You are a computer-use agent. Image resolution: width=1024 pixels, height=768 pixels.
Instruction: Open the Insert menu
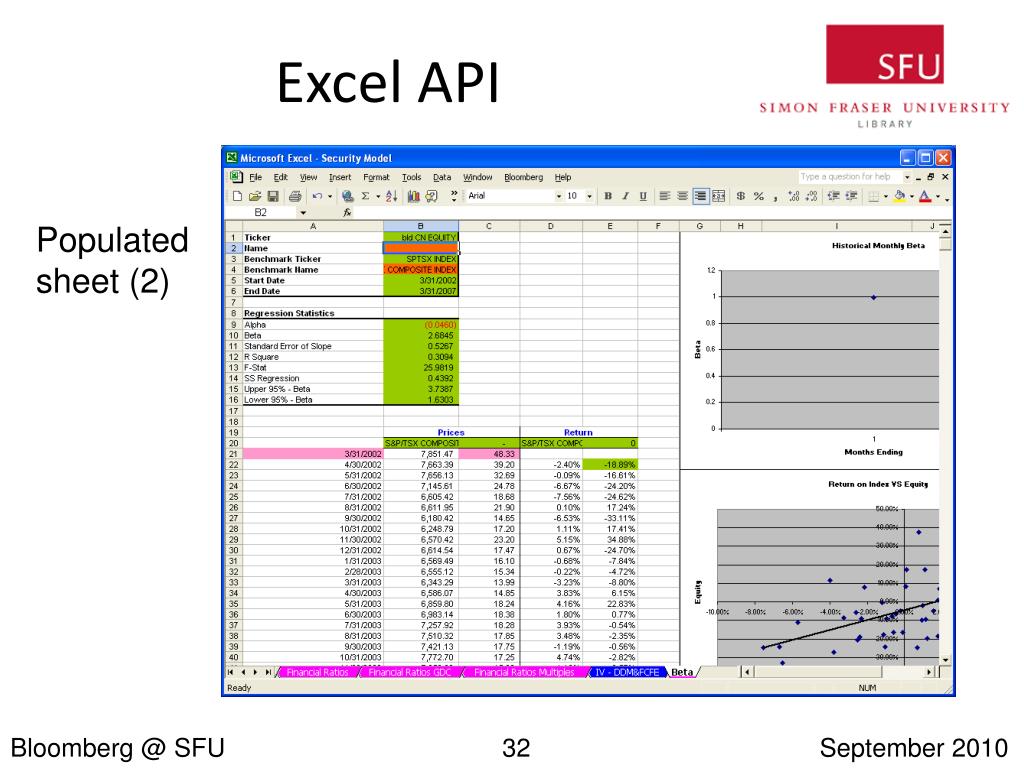point(340,177)
